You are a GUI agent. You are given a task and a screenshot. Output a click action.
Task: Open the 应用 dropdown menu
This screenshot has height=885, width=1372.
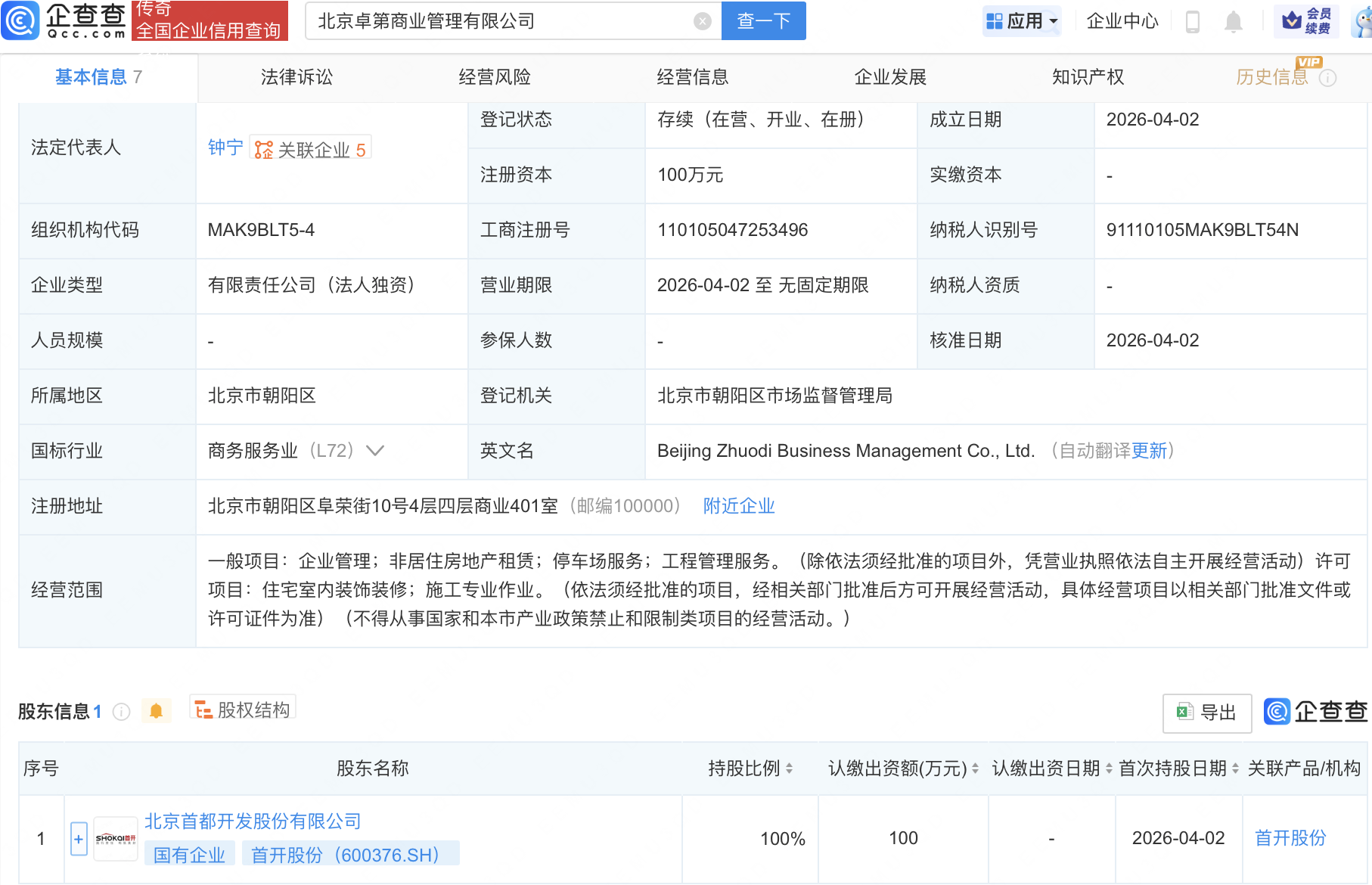click(x=1022, y=20)
